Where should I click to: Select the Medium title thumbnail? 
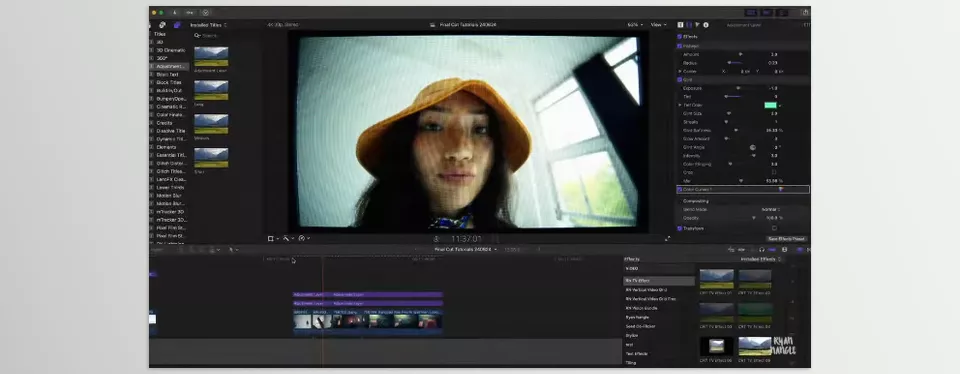211,124
